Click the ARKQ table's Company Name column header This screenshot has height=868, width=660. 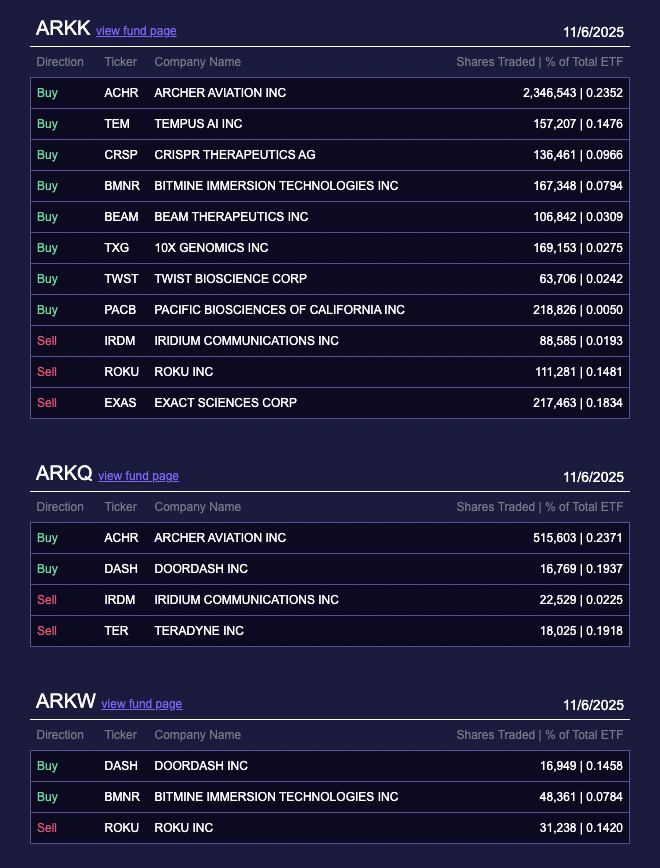197,507
